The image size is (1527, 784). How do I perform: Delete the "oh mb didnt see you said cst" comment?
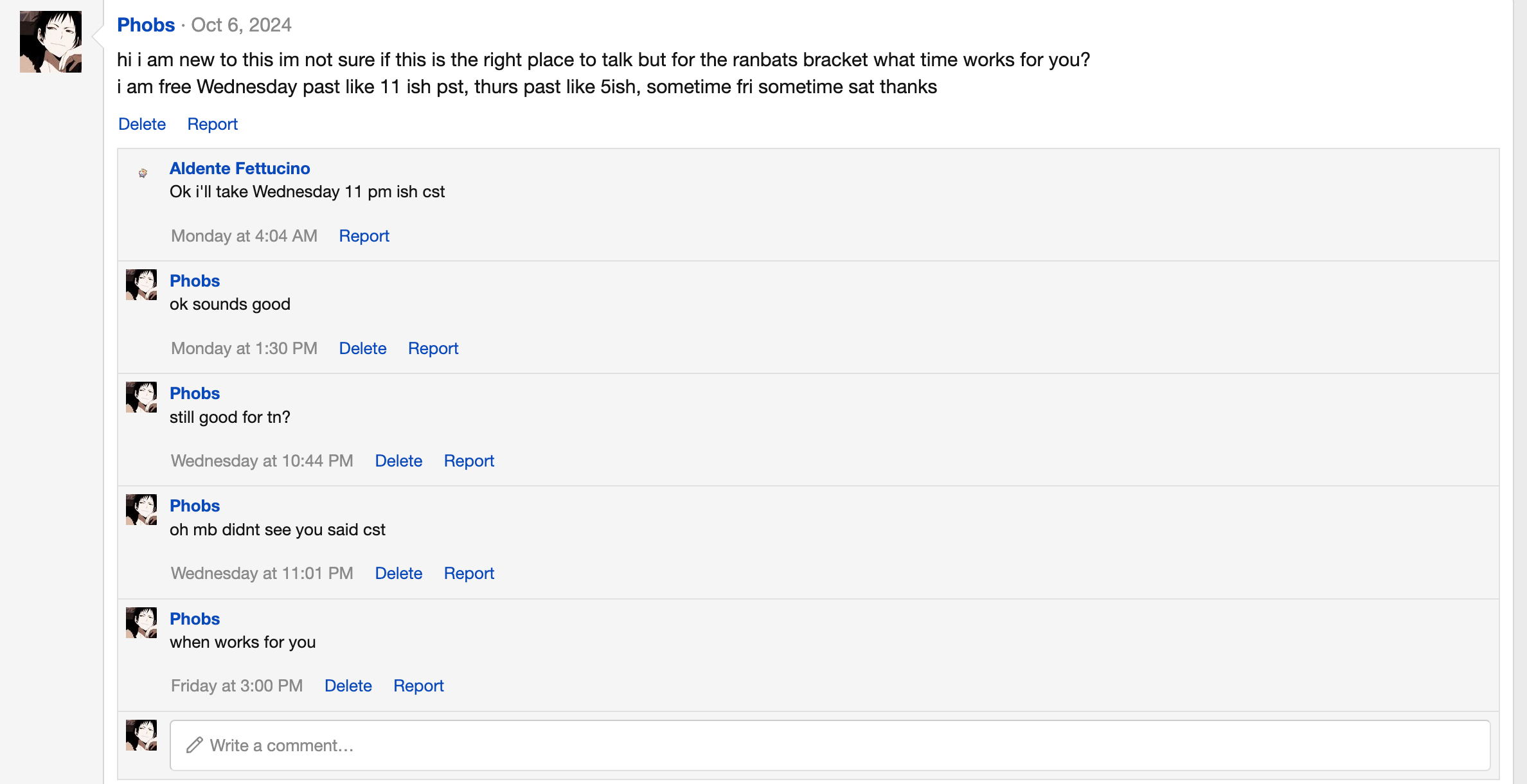(x=398, y=573)
